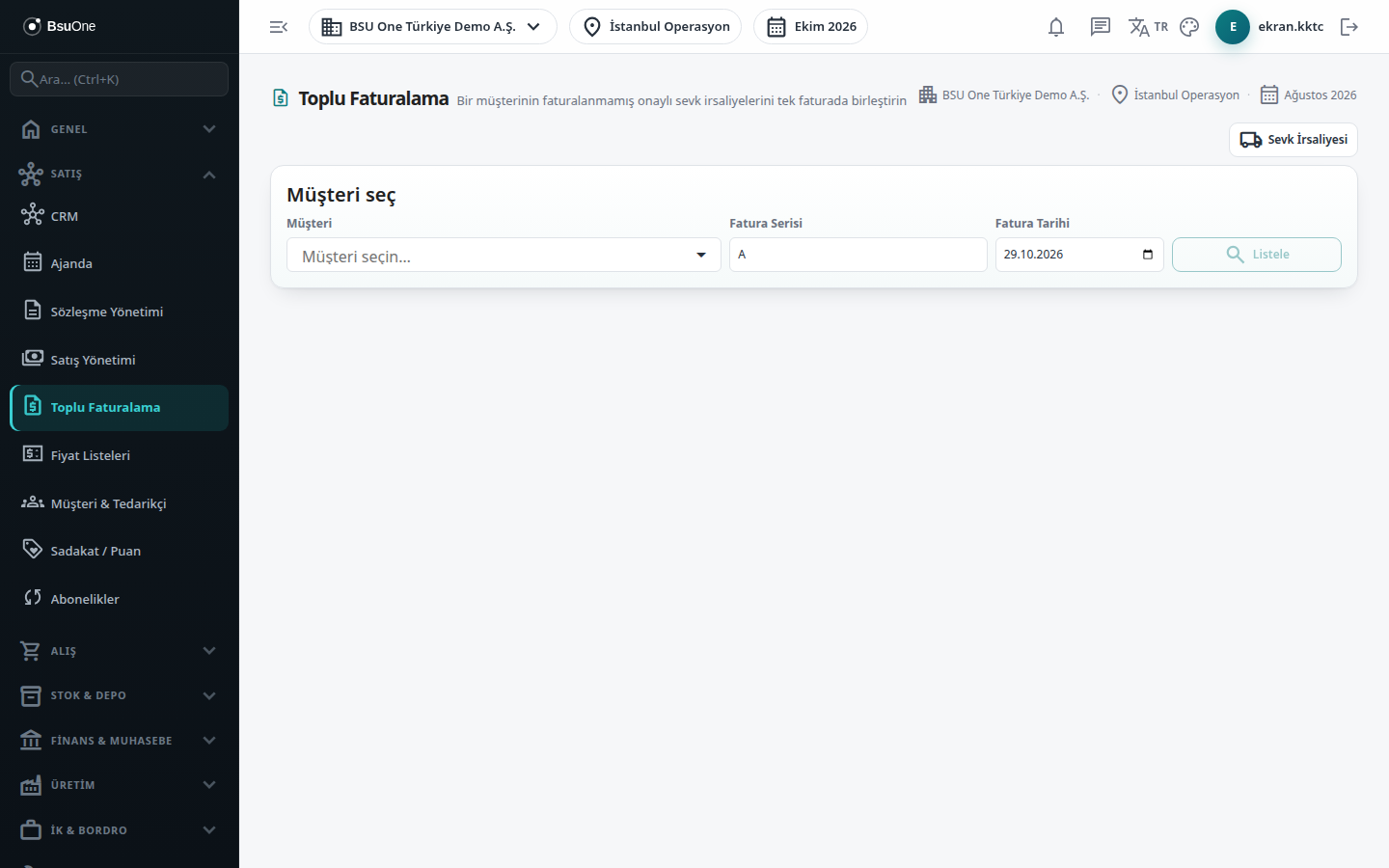The height and width of the screenshot is (868, 1389).
Task: Click the İstanbul Operasyon location selector
Action: click(656, 27)
